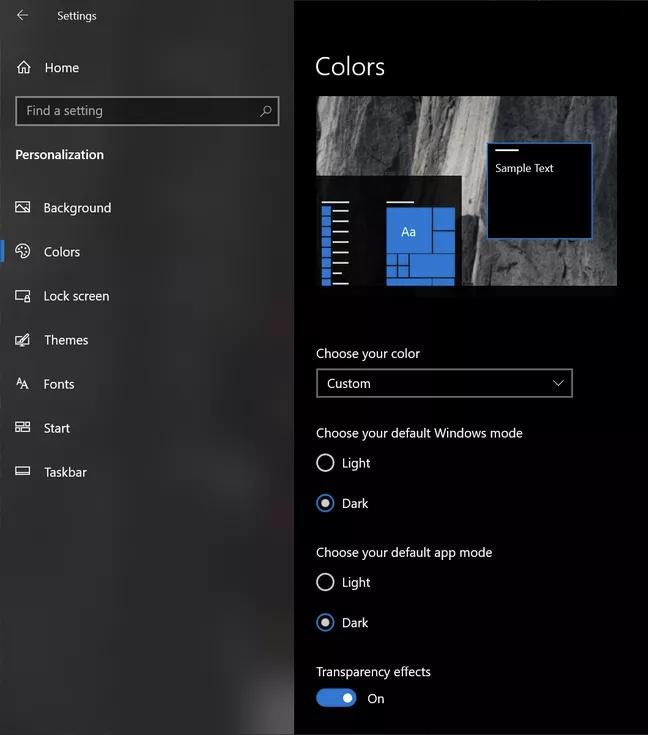Turn off Transparency effects toggle

point(336,698)
